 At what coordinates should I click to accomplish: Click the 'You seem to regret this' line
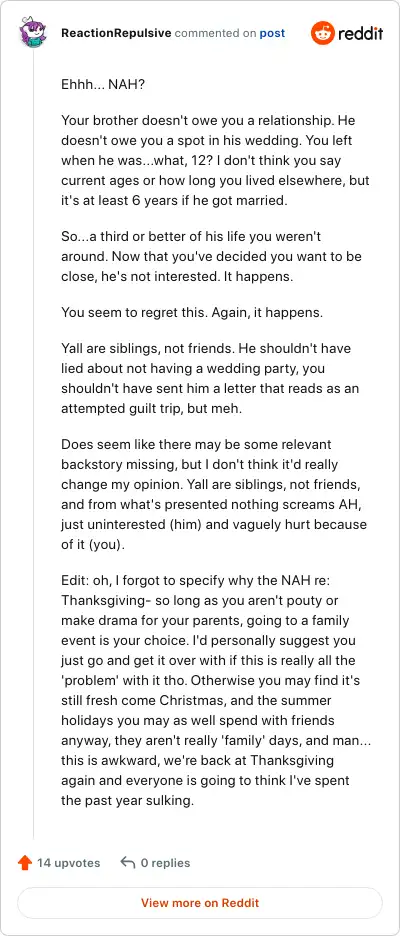coord(192,313)
